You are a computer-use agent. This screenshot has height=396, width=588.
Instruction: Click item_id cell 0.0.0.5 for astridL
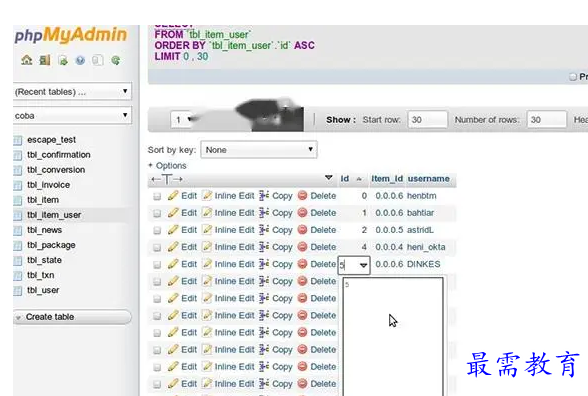click(x=389, y=230)
